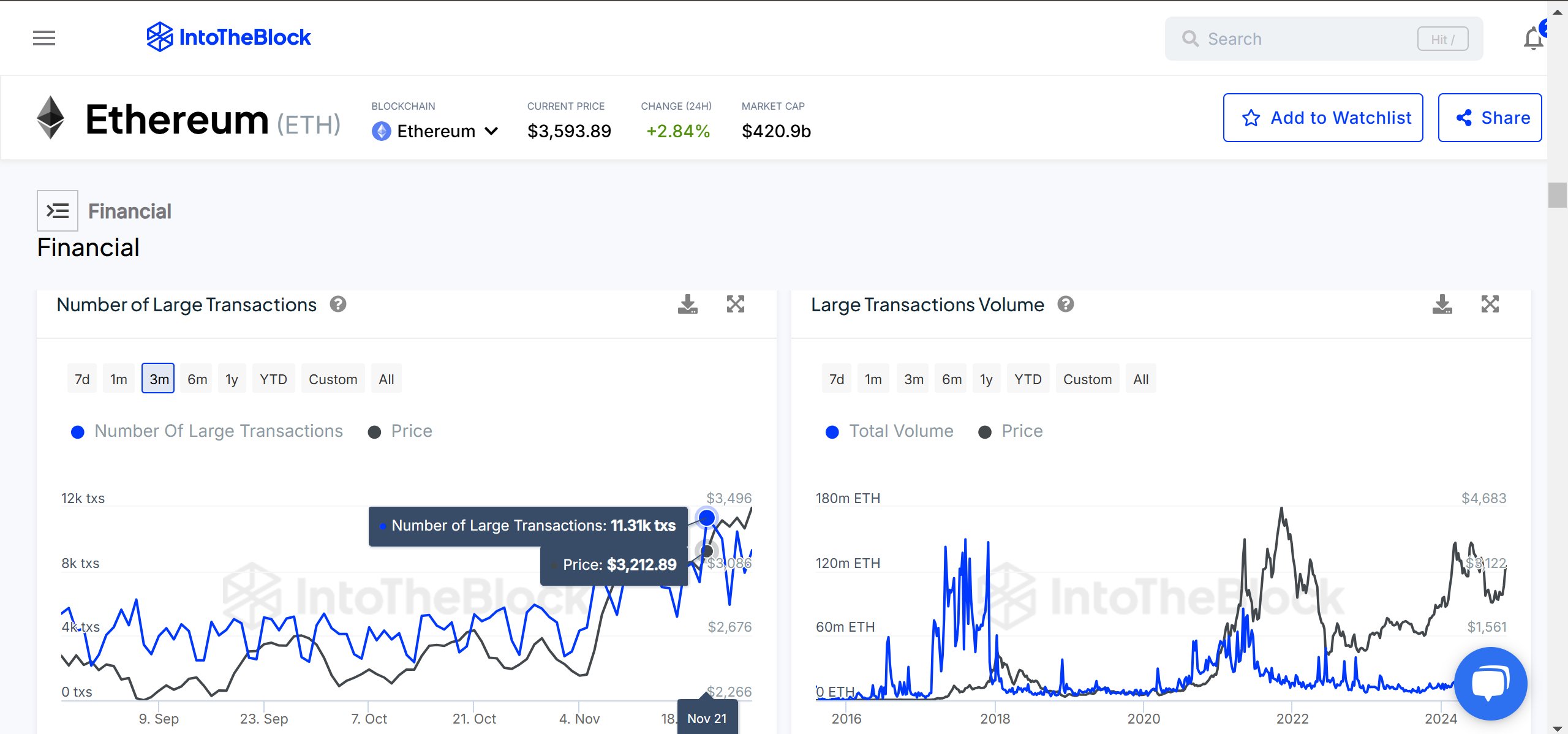
Task: Open the notifications bell
Action: 1533,39
